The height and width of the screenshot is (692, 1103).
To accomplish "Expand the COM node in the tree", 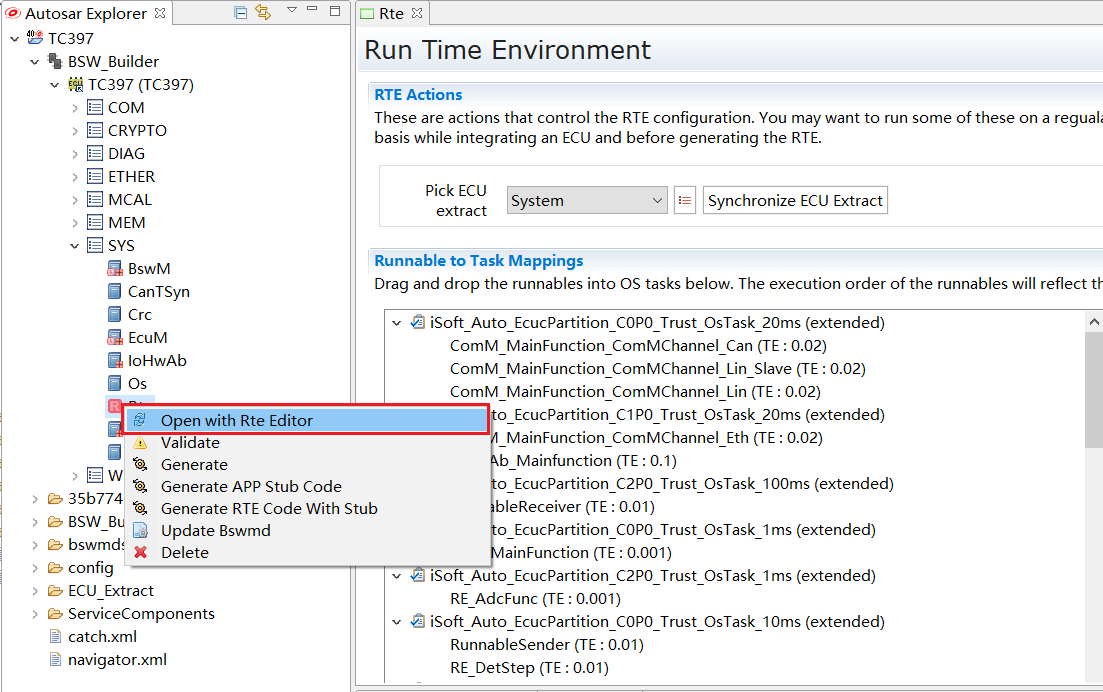I will tap(75, 108).
